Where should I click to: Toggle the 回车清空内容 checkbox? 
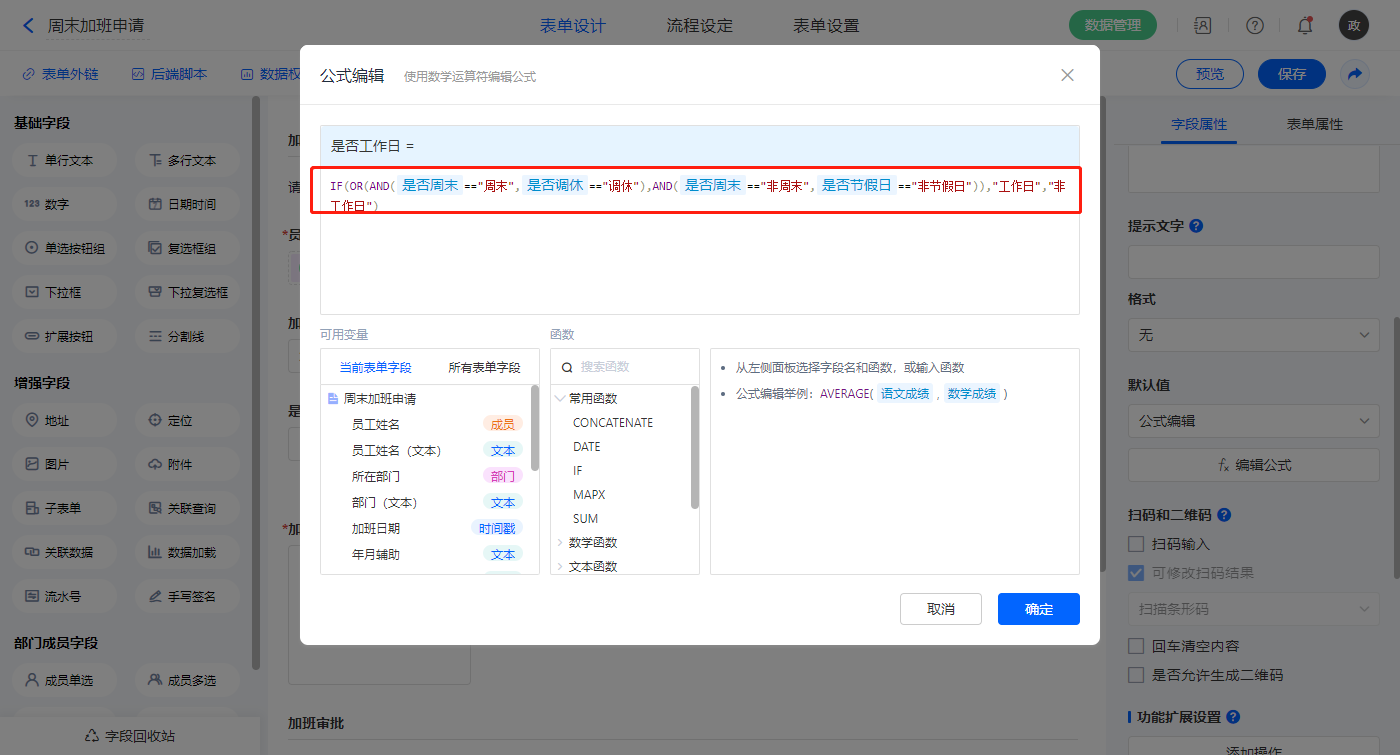click(1136, 646)
